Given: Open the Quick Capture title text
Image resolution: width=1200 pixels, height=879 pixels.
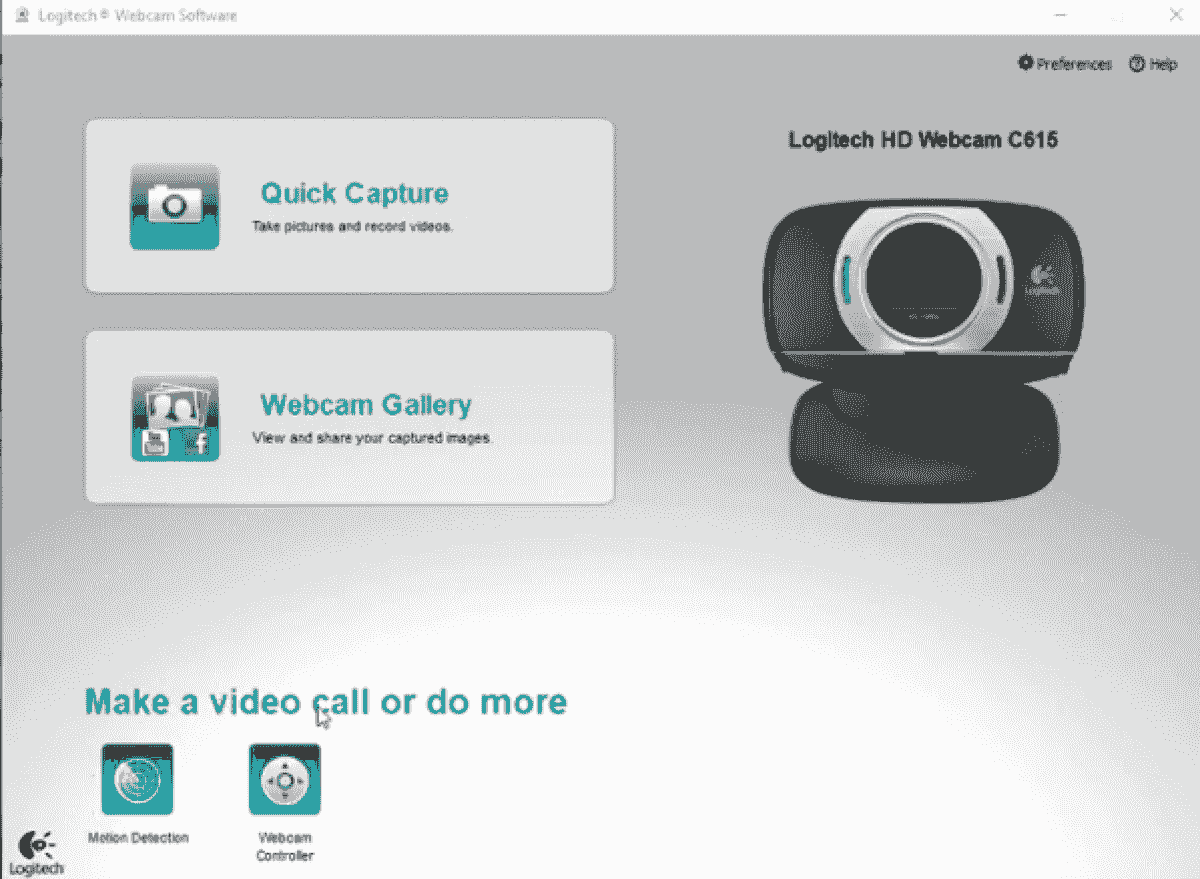Looking at the screenshot, I should pos(355,193).
